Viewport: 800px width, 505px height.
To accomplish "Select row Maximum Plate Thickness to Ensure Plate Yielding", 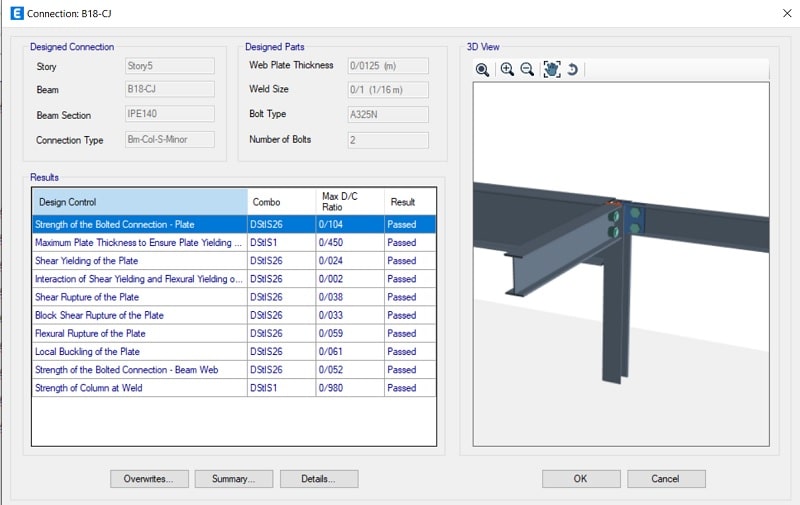I will (x=234, y=243).
